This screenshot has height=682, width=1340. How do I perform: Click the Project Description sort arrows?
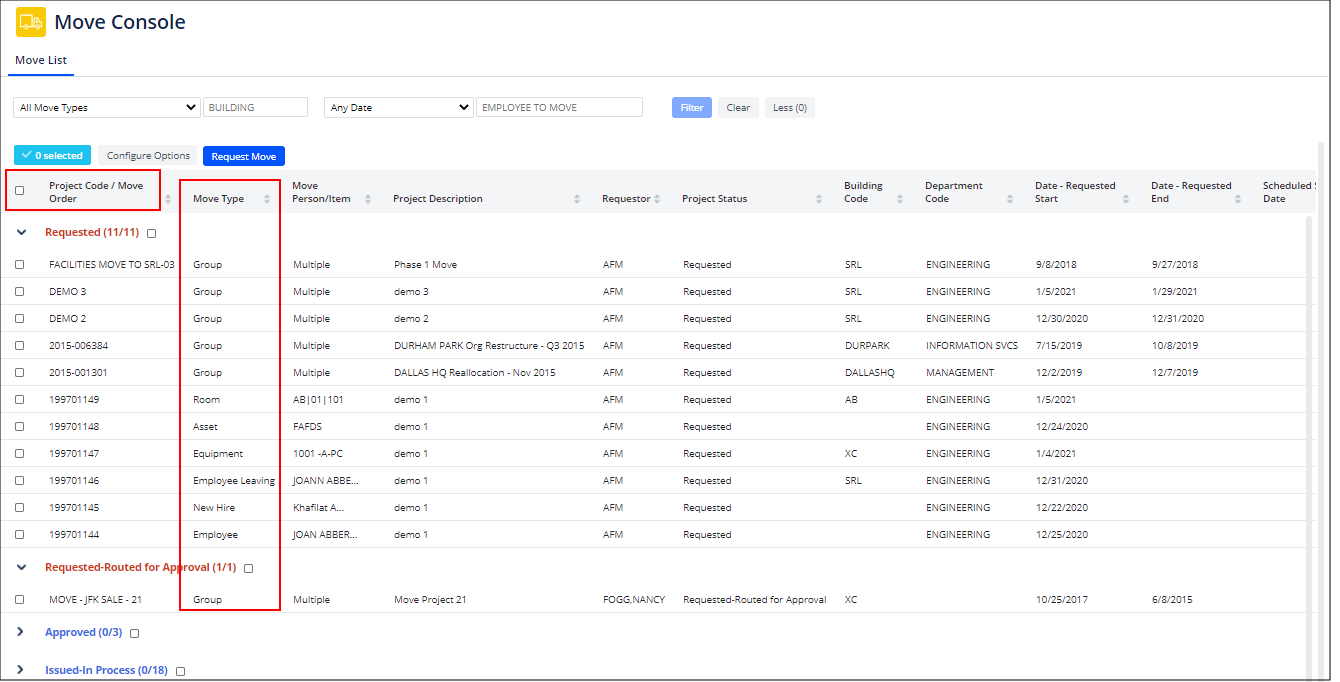click(577, 199)
